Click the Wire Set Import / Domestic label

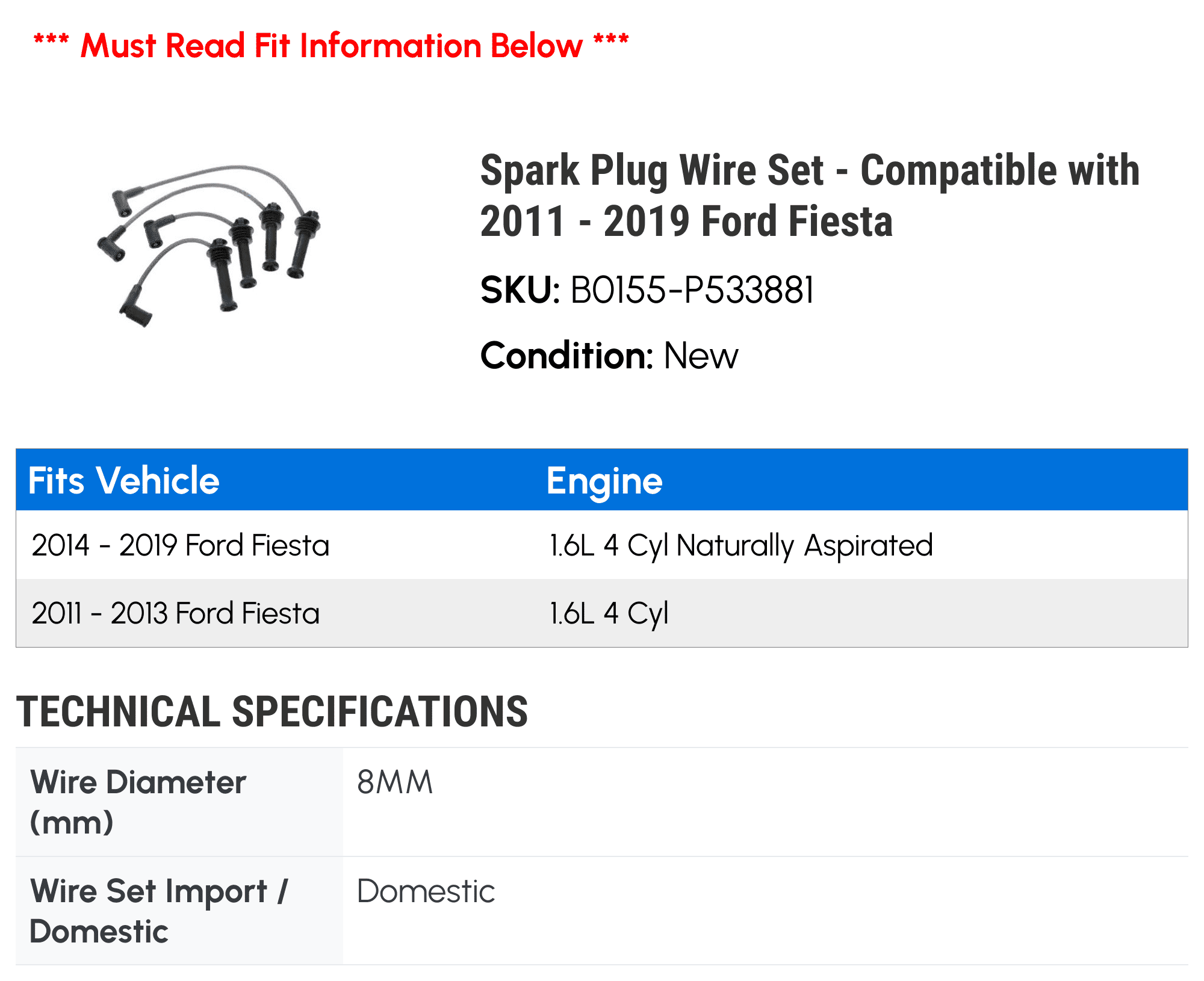click(159, 911)
